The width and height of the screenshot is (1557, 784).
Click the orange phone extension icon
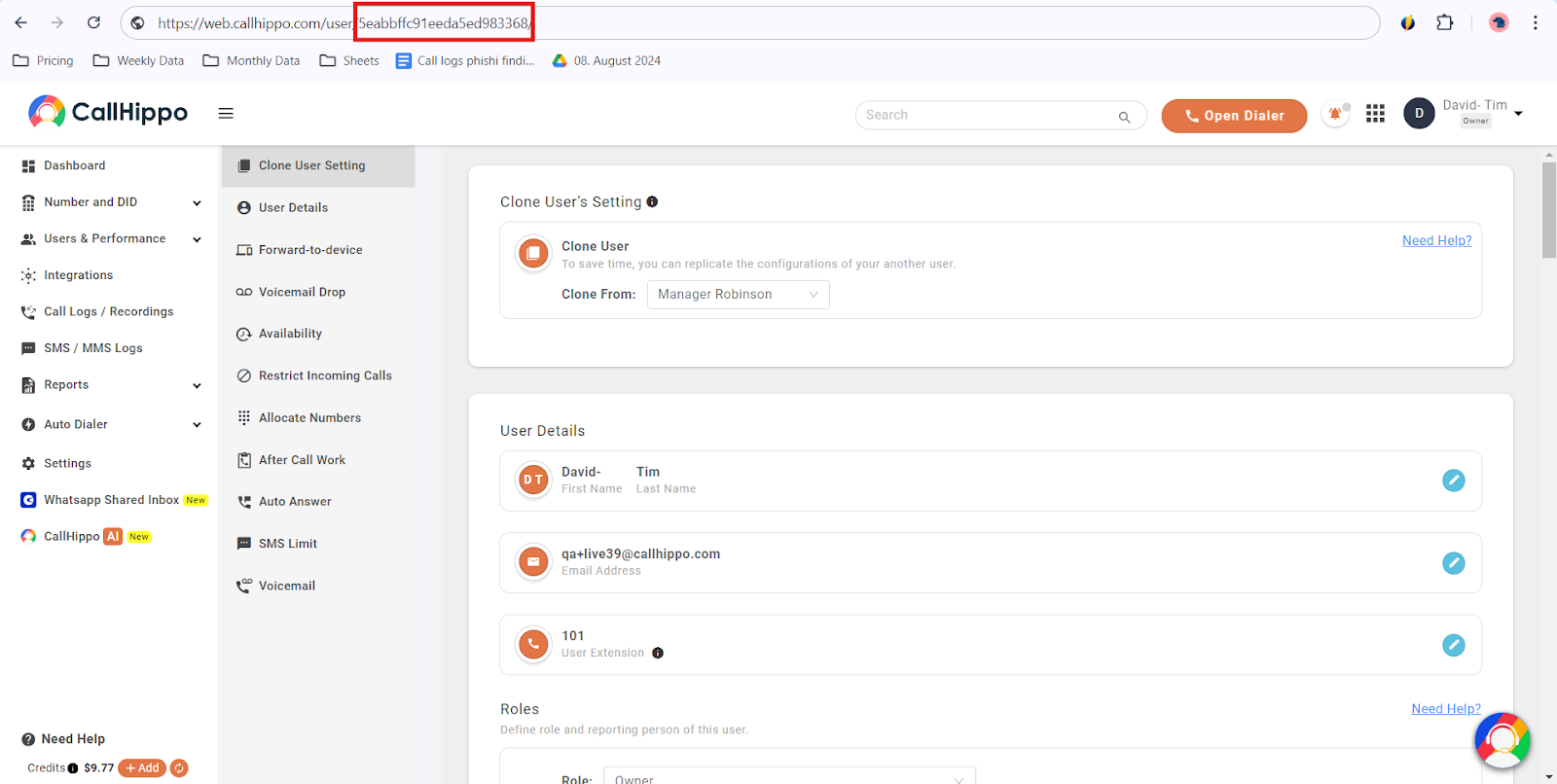pyautogui.click(x=532, y=644)
